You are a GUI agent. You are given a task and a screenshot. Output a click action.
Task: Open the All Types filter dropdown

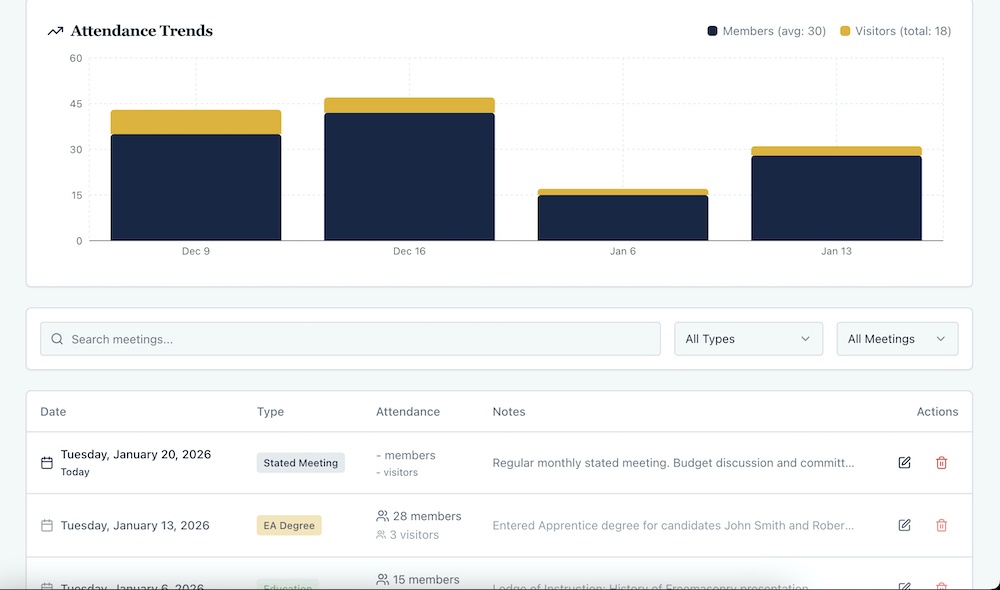click(x=748, y=339)
